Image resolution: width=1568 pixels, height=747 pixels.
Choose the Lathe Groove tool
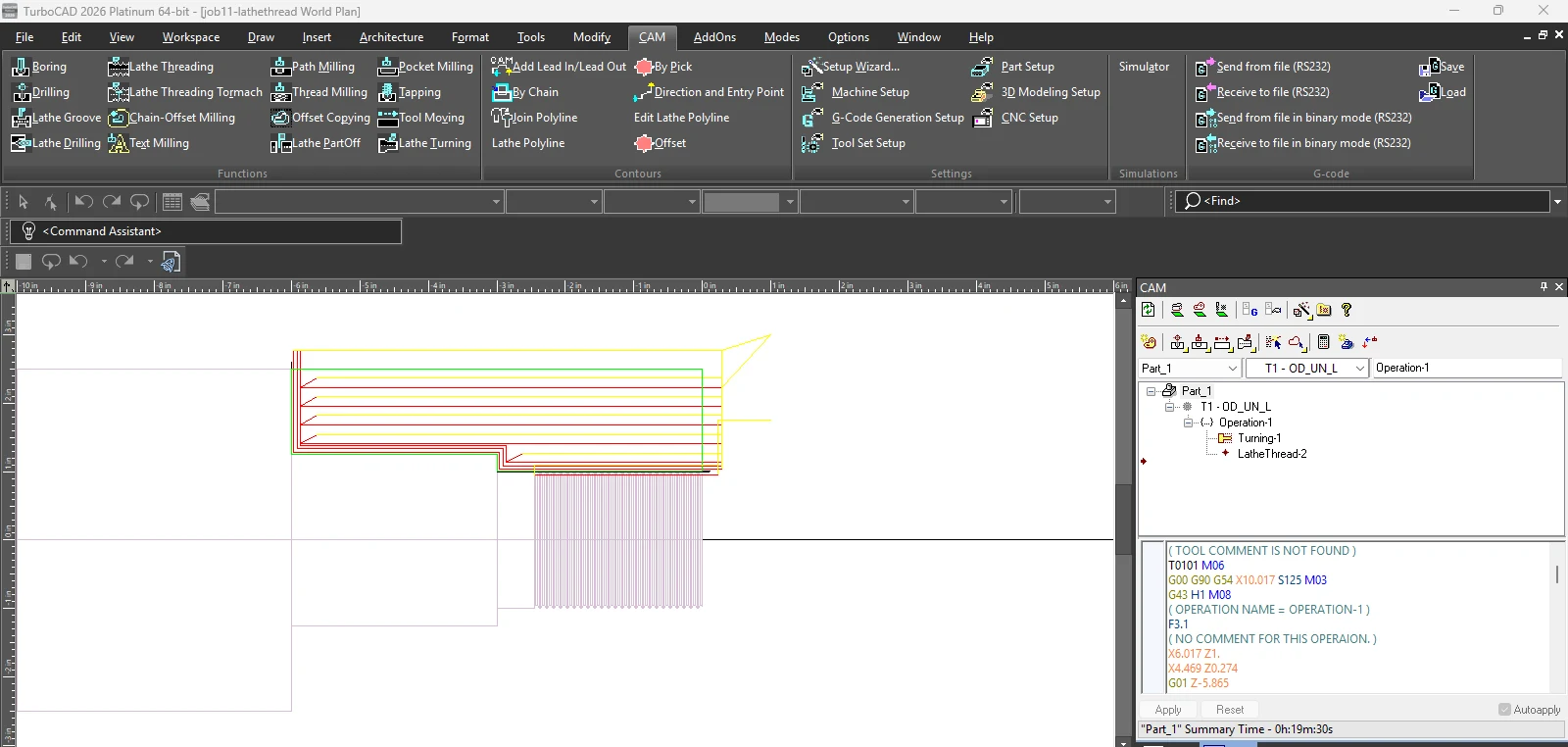tap(56, 118)
